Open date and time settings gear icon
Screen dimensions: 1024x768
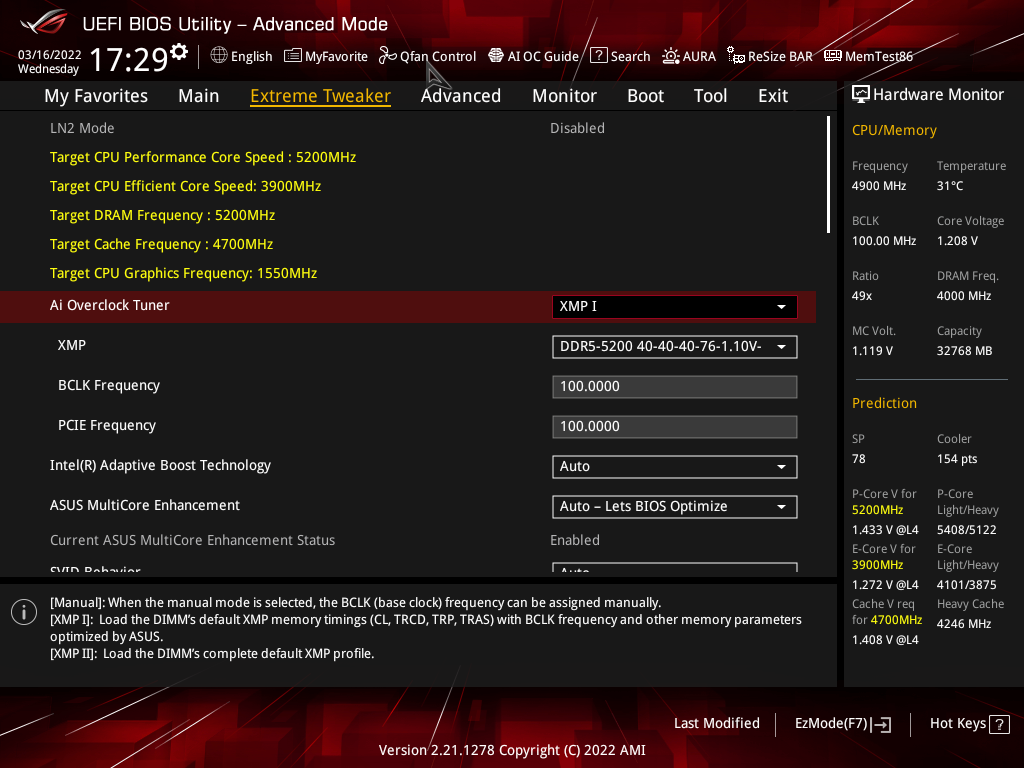[x=179, y=52]
